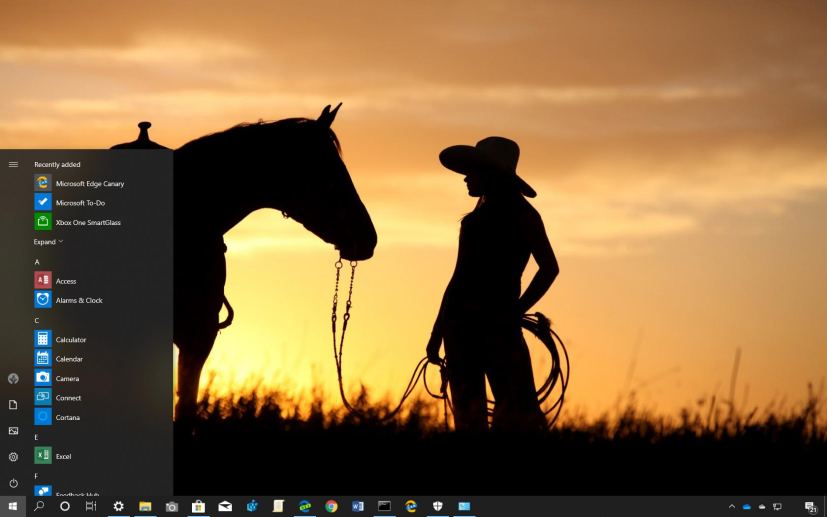Open the Camera icon on the taskbar

[171, 506]
